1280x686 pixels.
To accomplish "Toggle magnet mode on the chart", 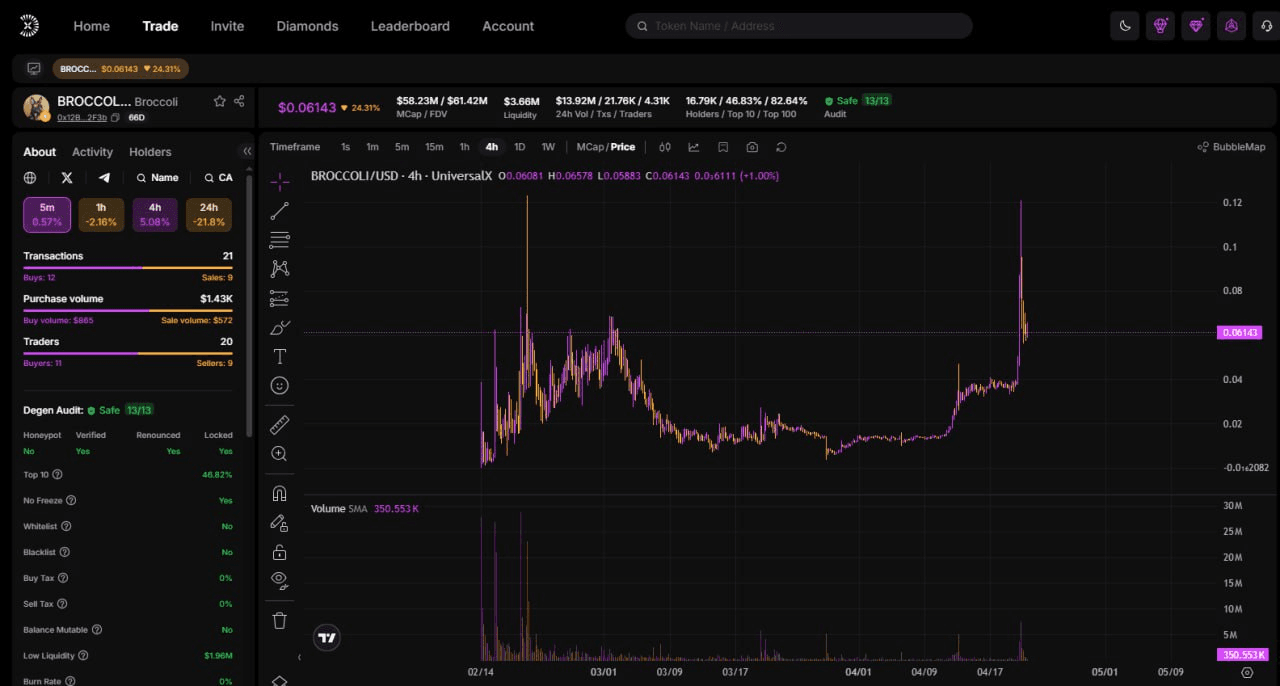I will point(280,493).
